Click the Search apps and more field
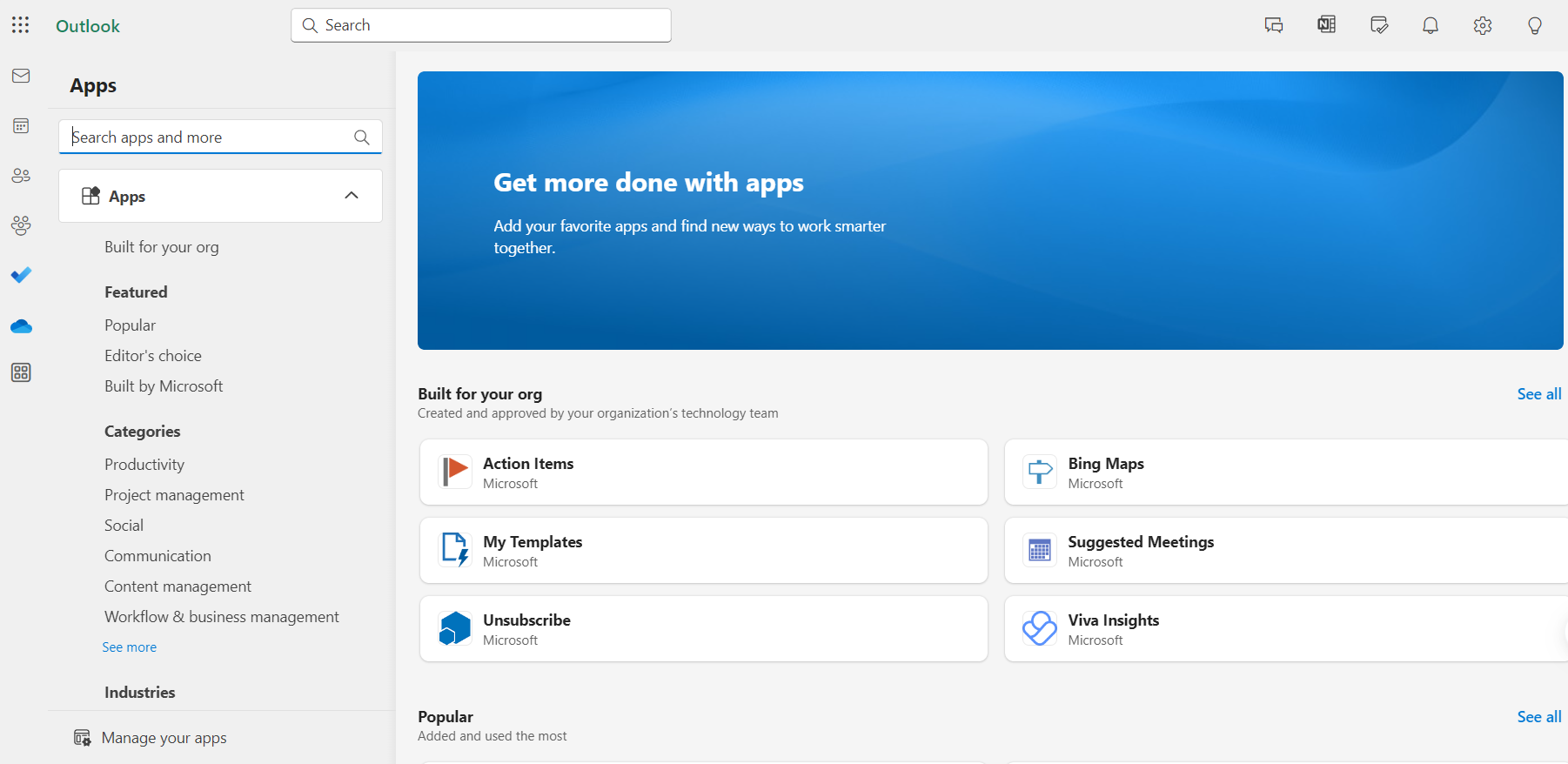The height and width of the screenshot is (764, 1568). [x=220, y=137]
